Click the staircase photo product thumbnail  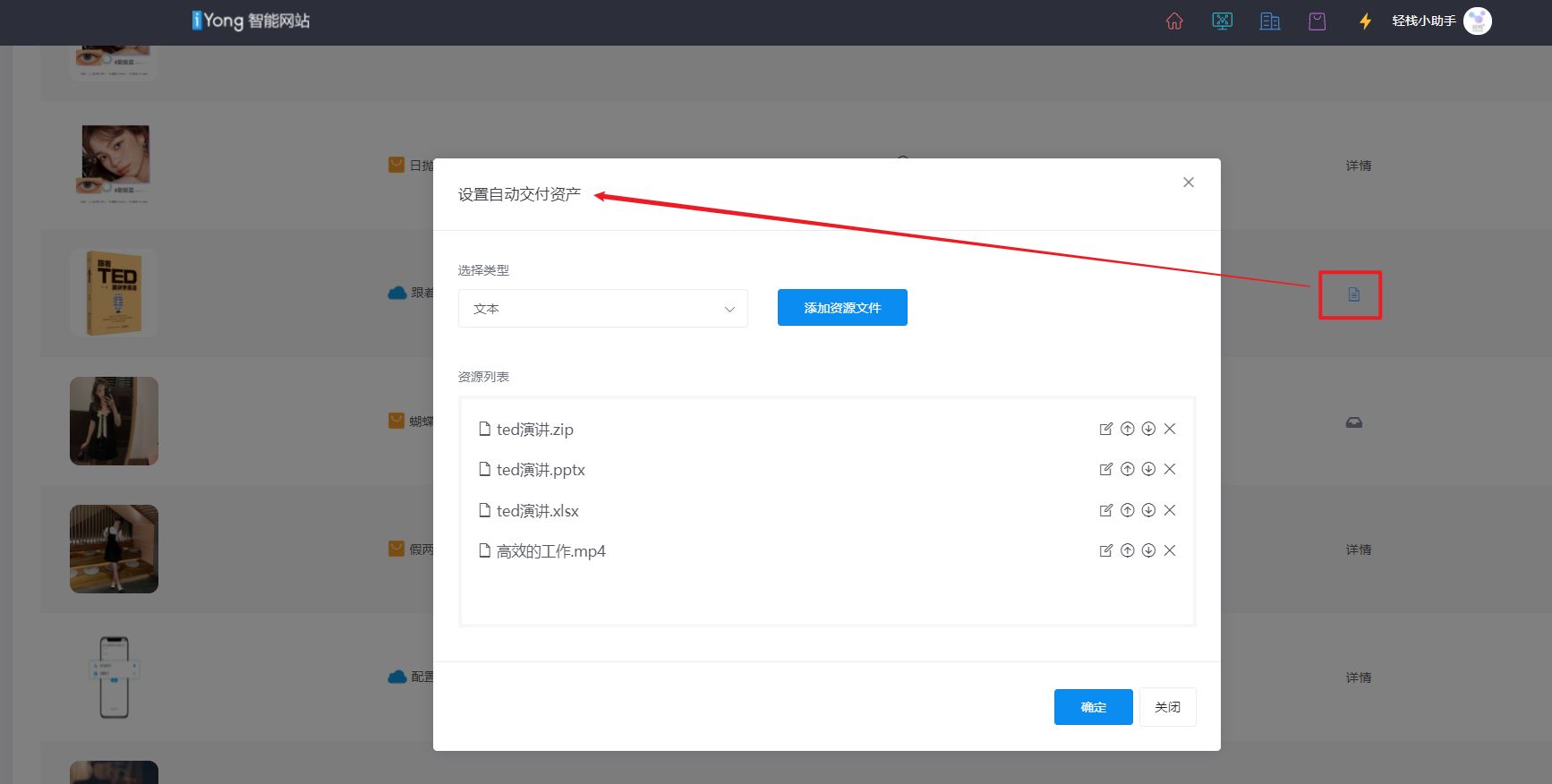click(x=114, y=549)
